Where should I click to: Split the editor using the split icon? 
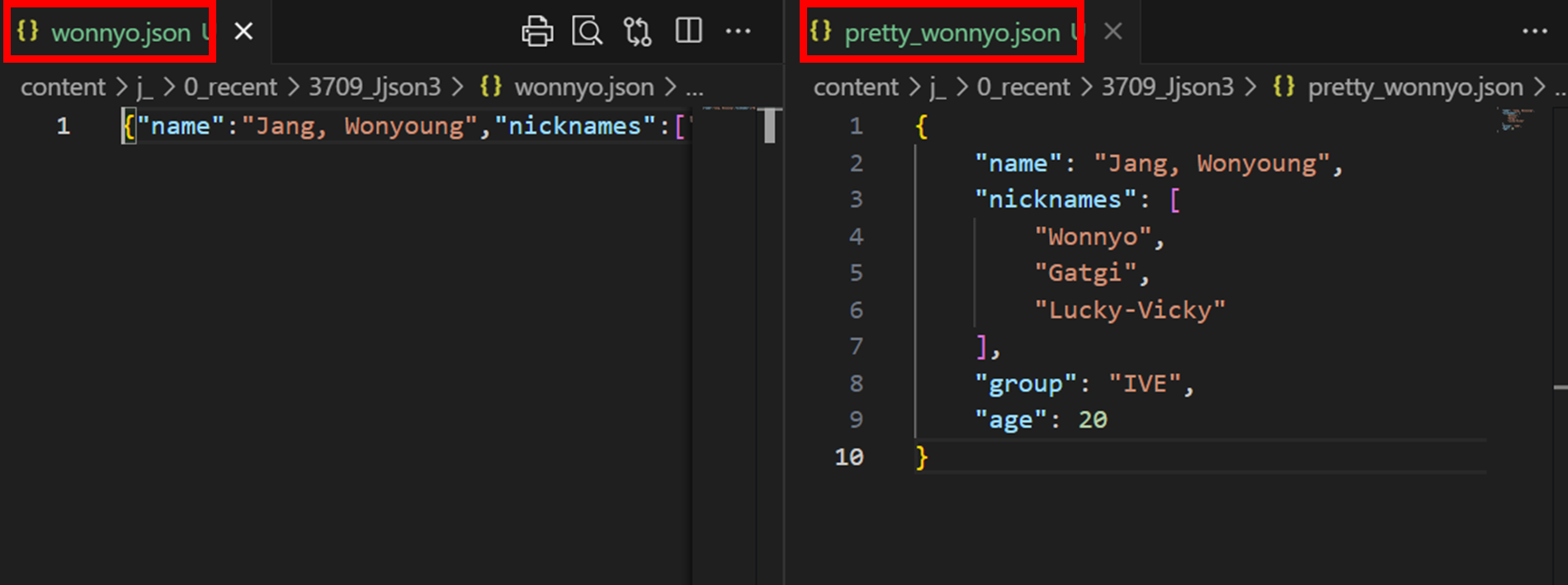tap(688, 31)
